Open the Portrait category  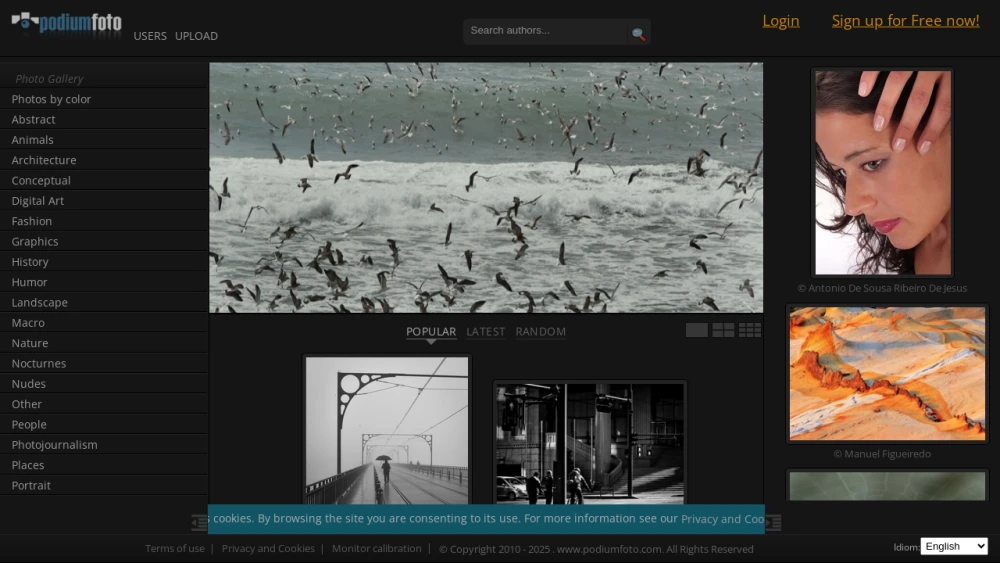pyautogui.click(x=104, y=486)
